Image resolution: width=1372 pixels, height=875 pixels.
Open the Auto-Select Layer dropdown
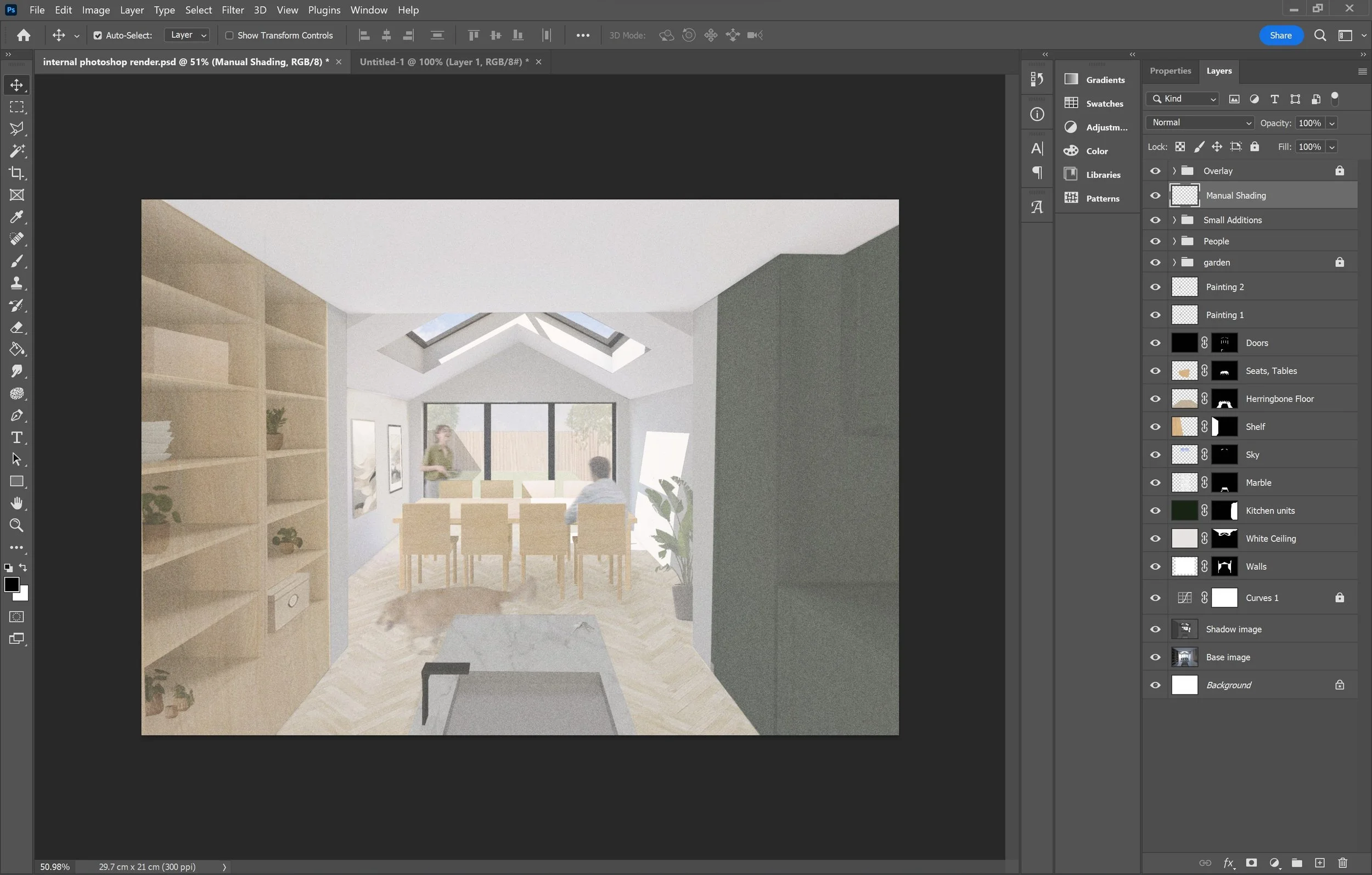click(x=187, y=35)
